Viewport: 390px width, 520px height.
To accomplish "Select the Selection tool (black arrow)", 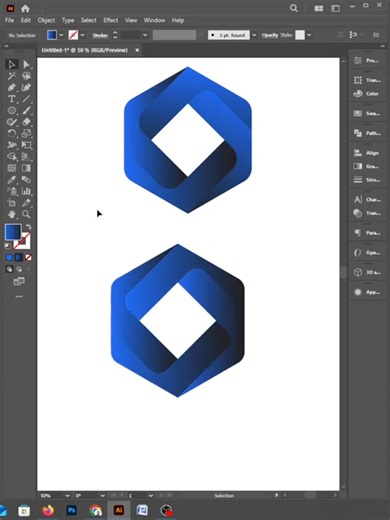I will pyautogui.click(x=12, y=64).
